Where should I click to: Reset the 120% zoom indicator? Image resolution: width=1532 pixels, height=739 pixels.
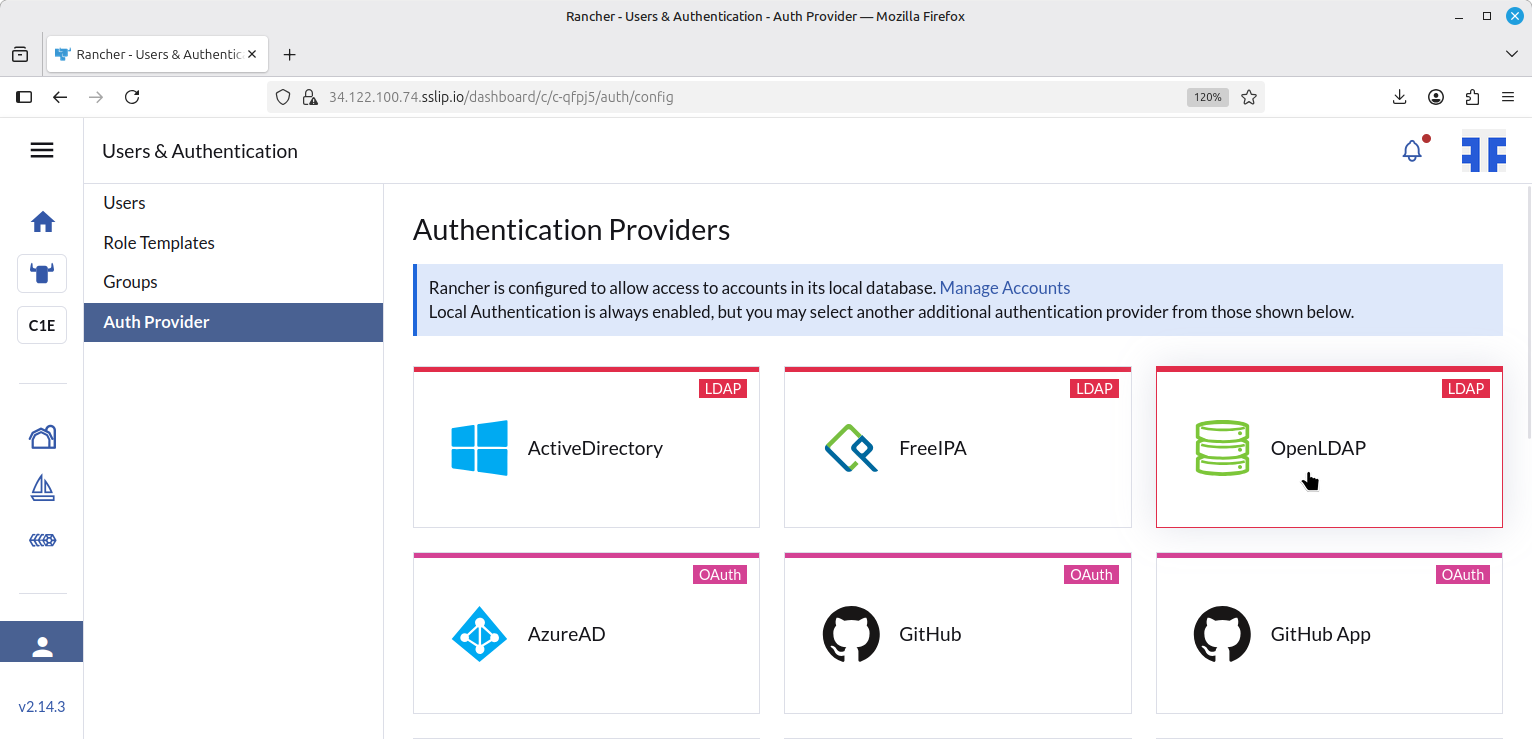[1208, 97]
